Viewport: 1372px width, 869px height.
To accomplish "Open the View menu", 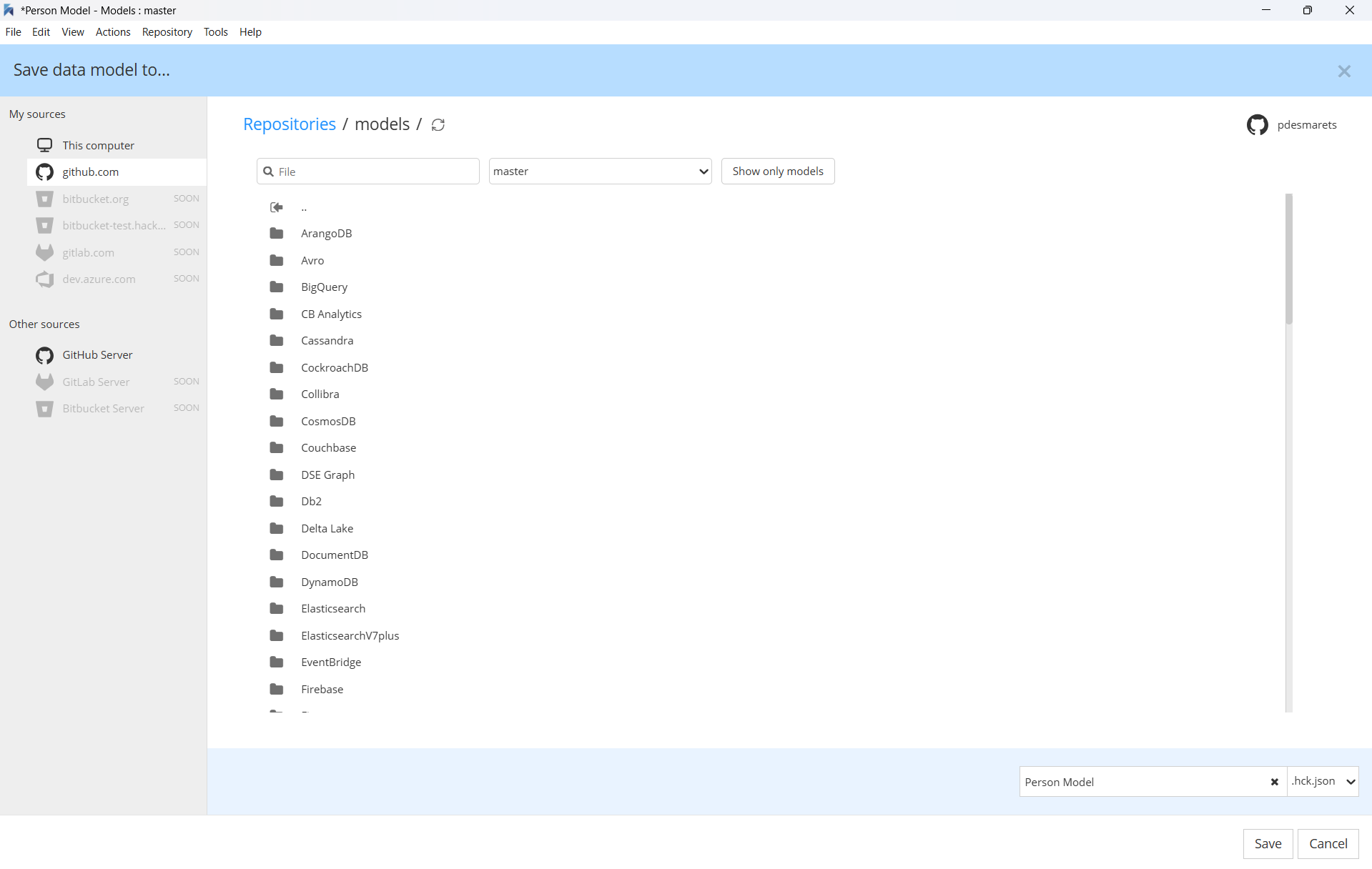I will (x=73, y=32).
